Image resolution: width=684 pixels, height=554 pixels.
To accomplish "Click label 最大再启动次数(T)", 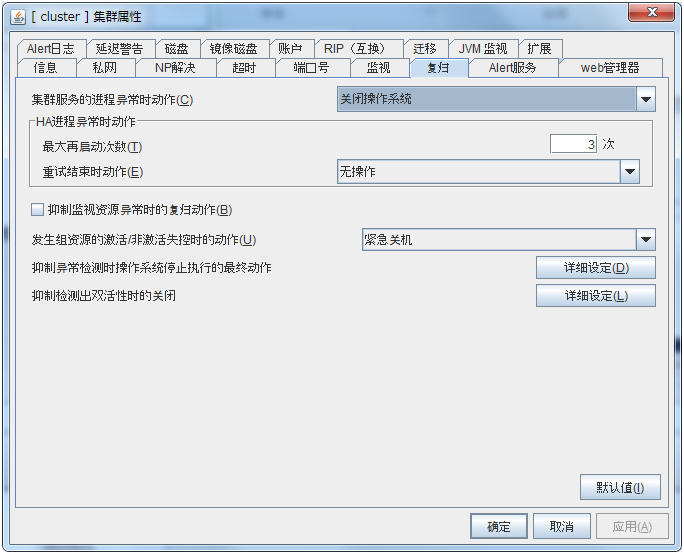I will pyautogui.click(x=92, y=147).
